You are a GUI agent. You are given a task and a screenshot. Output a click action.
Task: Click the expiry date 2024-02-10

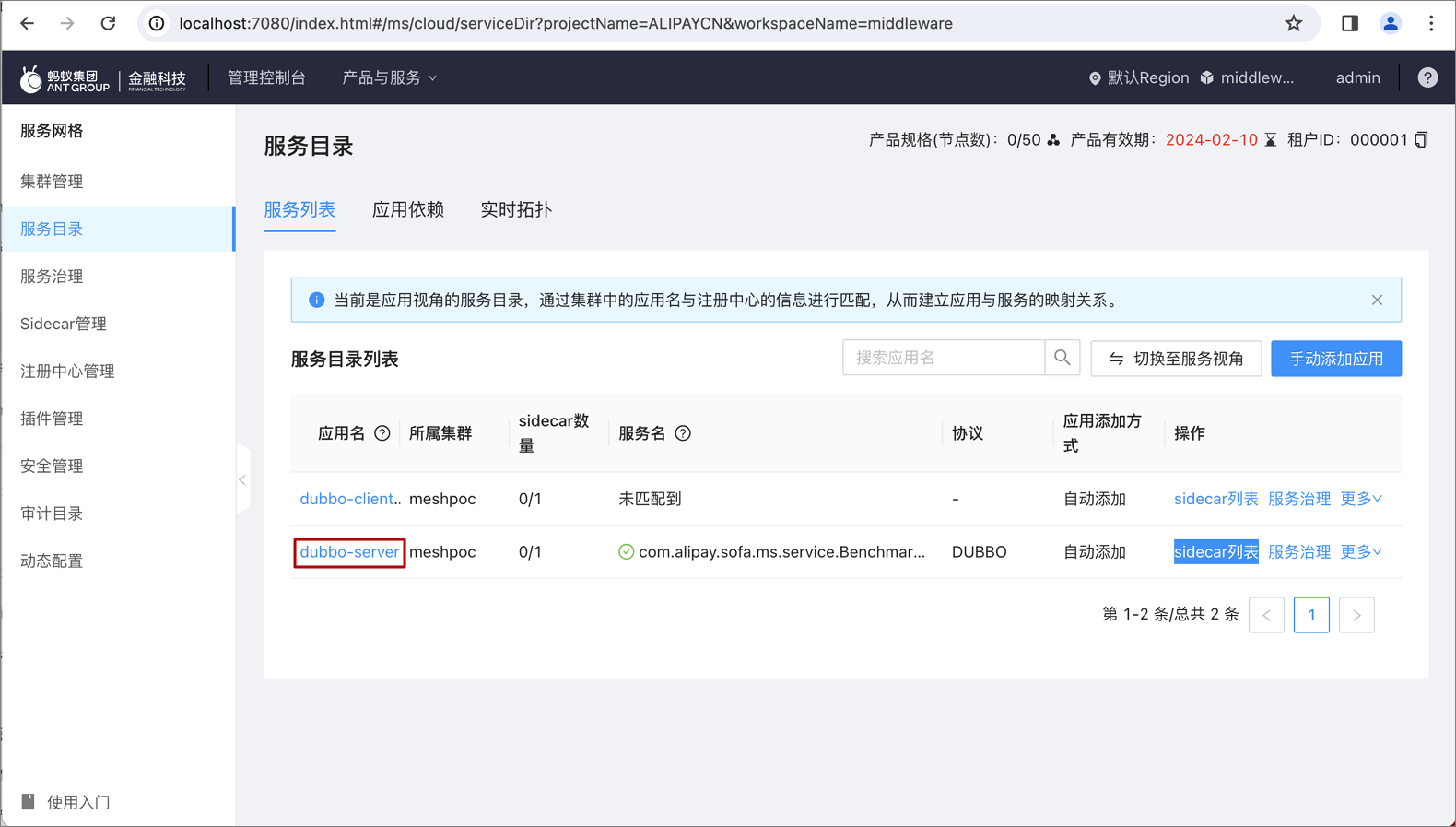(1211, 140)
